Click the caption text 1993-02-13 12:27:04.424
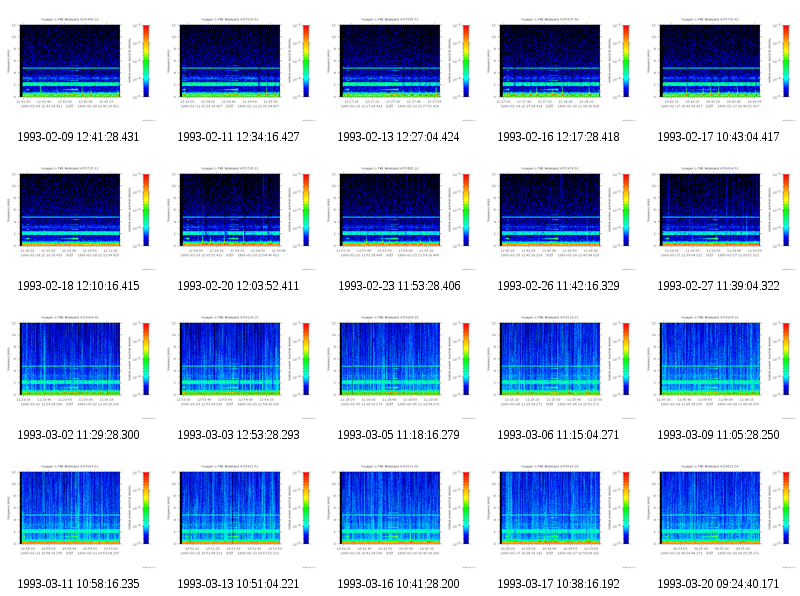The height and width of the screenshot is (596, 800). point(398,137)
